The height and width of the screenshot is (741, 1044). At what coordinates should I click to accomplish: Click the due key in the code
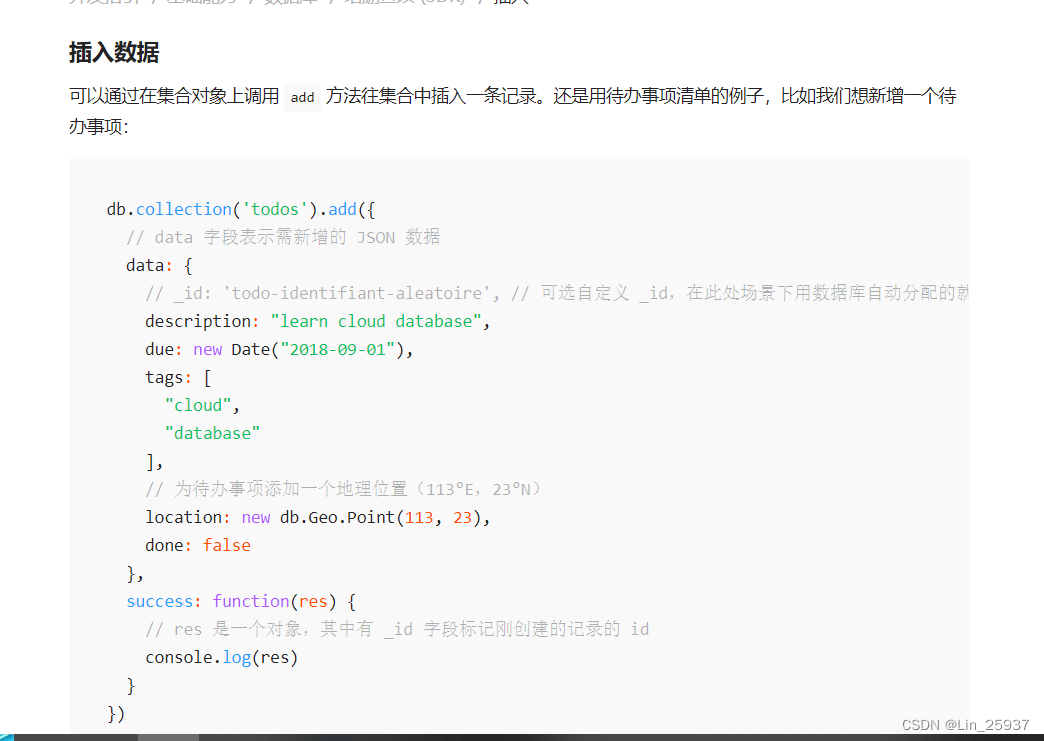(159, 350)
